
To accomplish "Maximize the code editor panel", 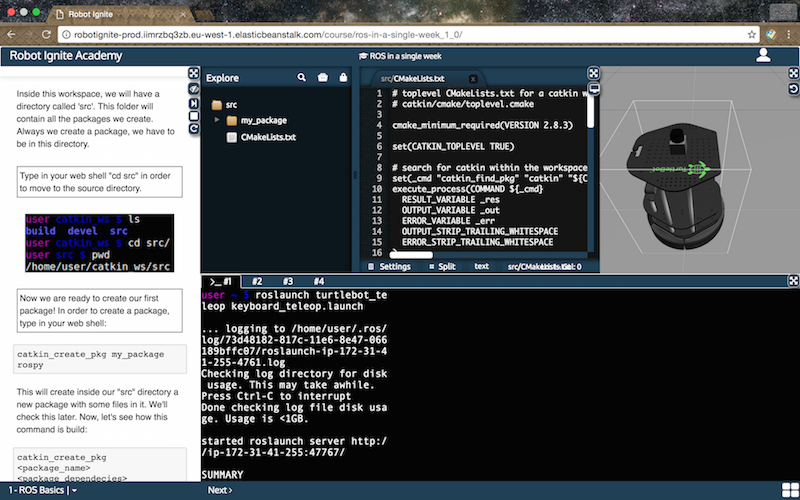I will point(593,73).
